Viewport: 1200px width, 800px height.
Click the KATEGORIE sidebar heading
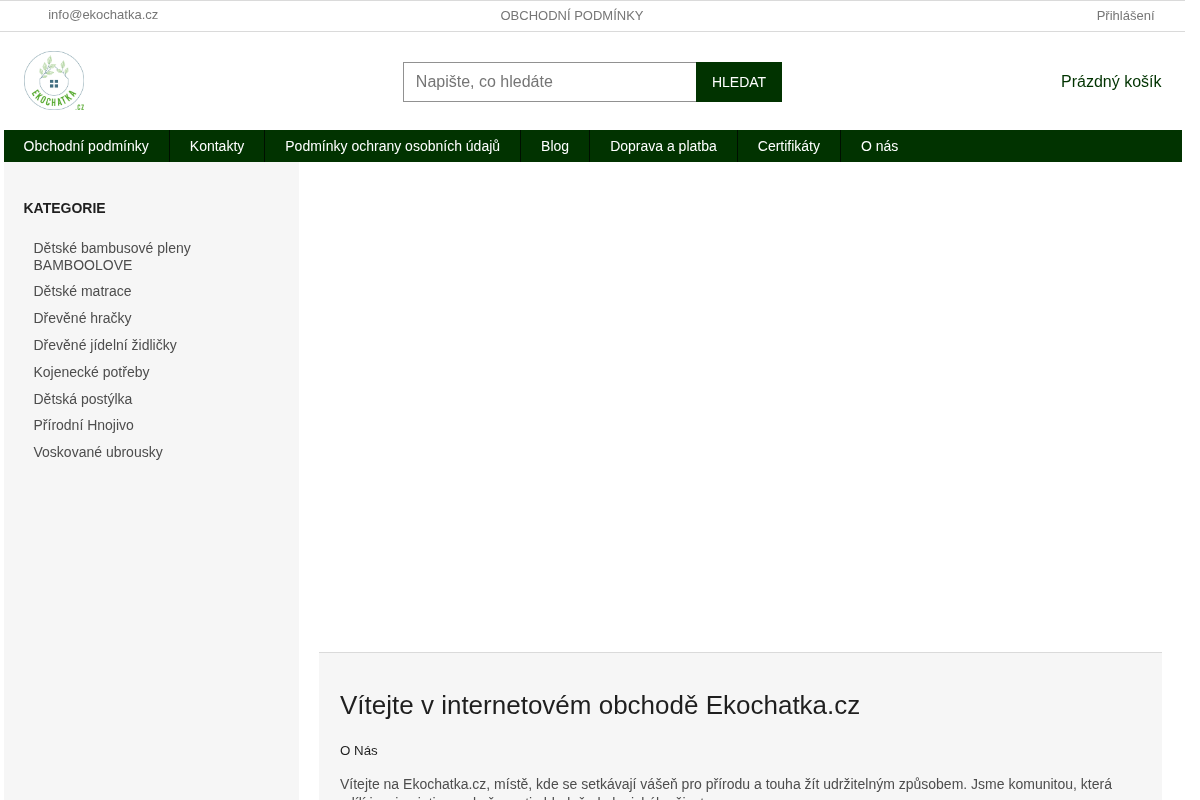coord(64,208)
